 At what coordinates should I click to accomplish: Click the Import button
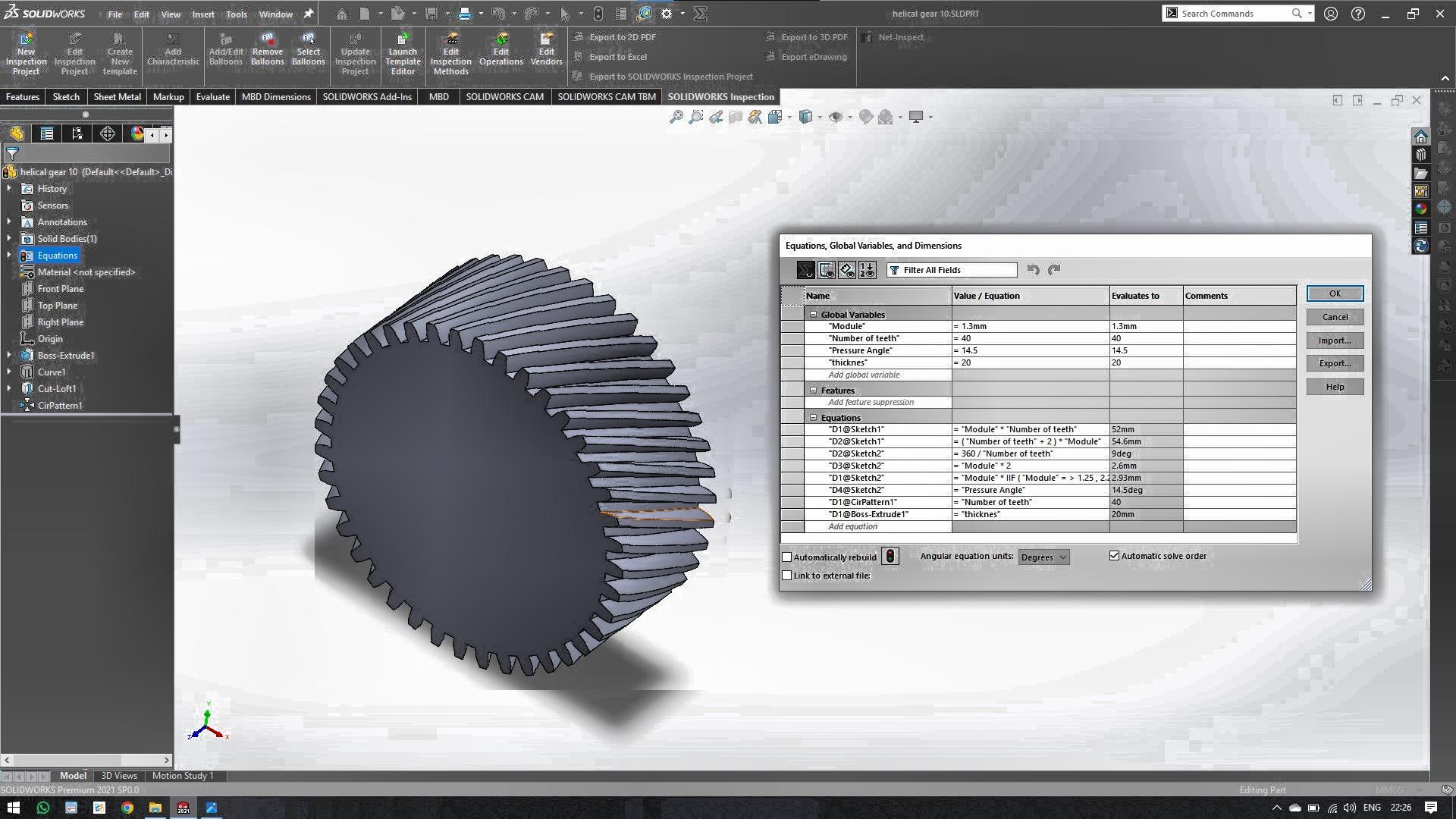pos(1335,340)
